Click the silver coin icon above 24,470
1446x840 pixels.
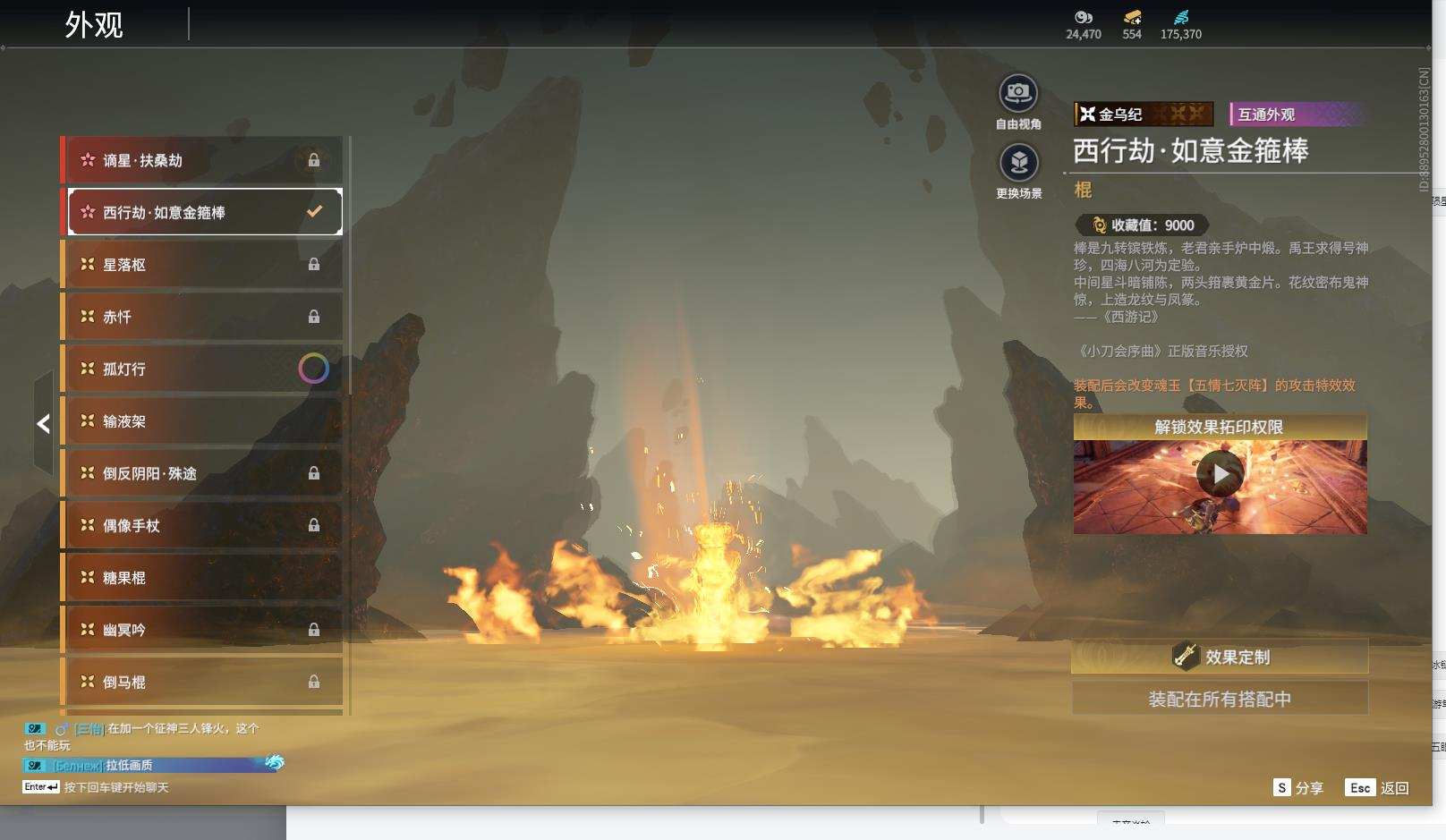1084,17
